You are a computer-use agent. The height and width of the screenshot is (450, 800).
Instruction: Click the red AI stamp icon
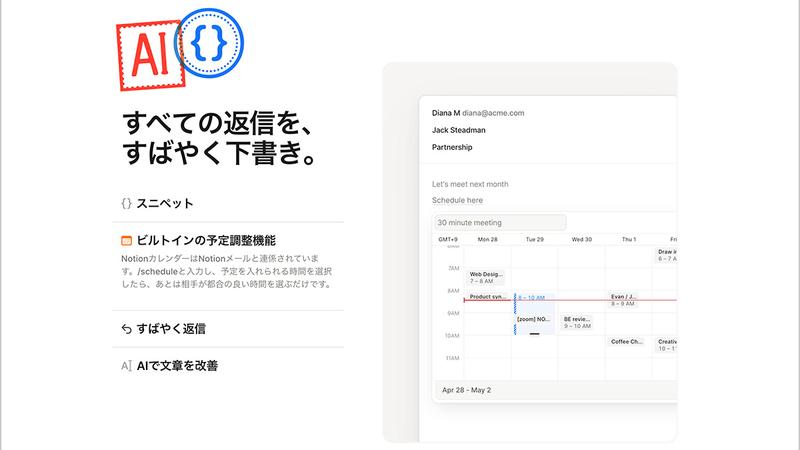[150, 55]
